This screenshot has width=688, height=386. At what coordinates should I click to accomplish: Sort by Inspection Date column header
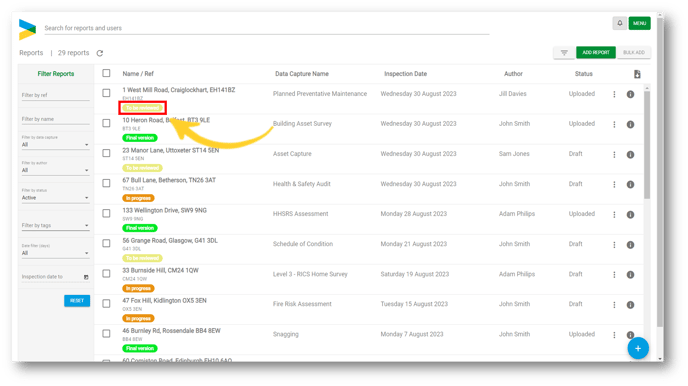pos(405,74)
